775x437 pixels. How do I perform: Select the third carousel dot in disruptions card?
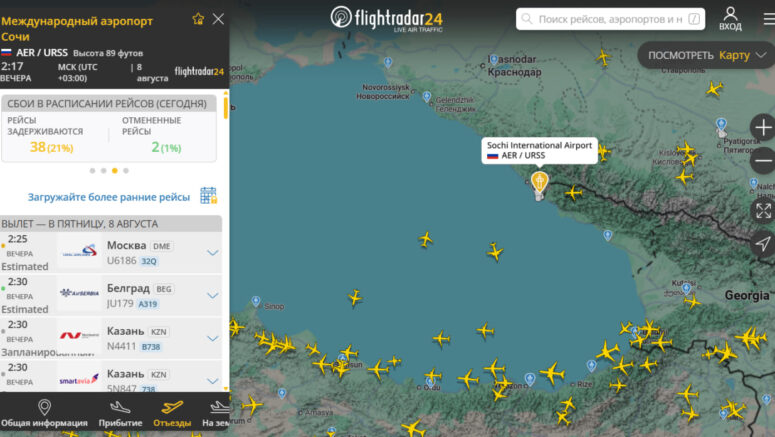click(x=115, y=171)
